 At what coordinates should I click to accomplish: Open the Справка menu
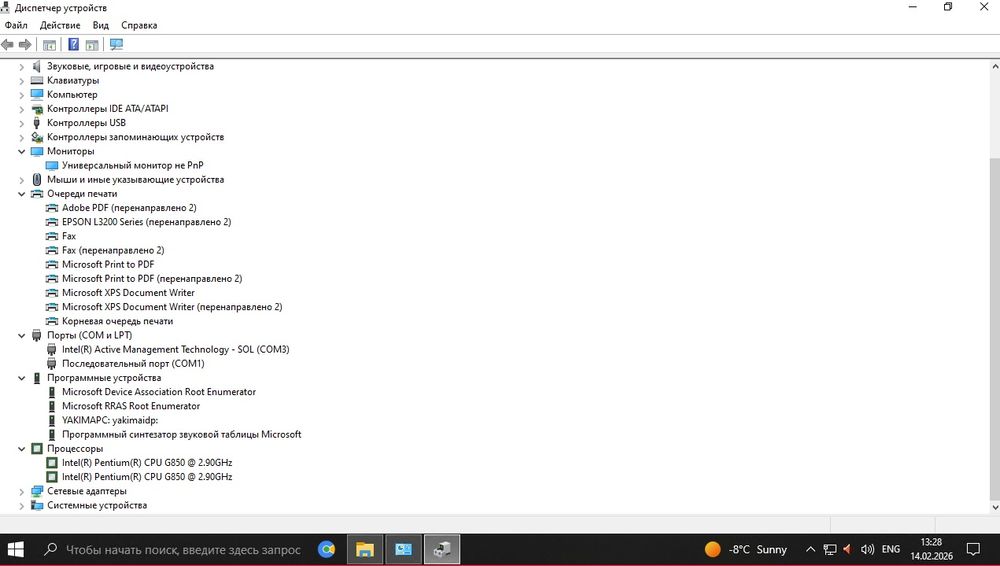click(x=139, y=26)
